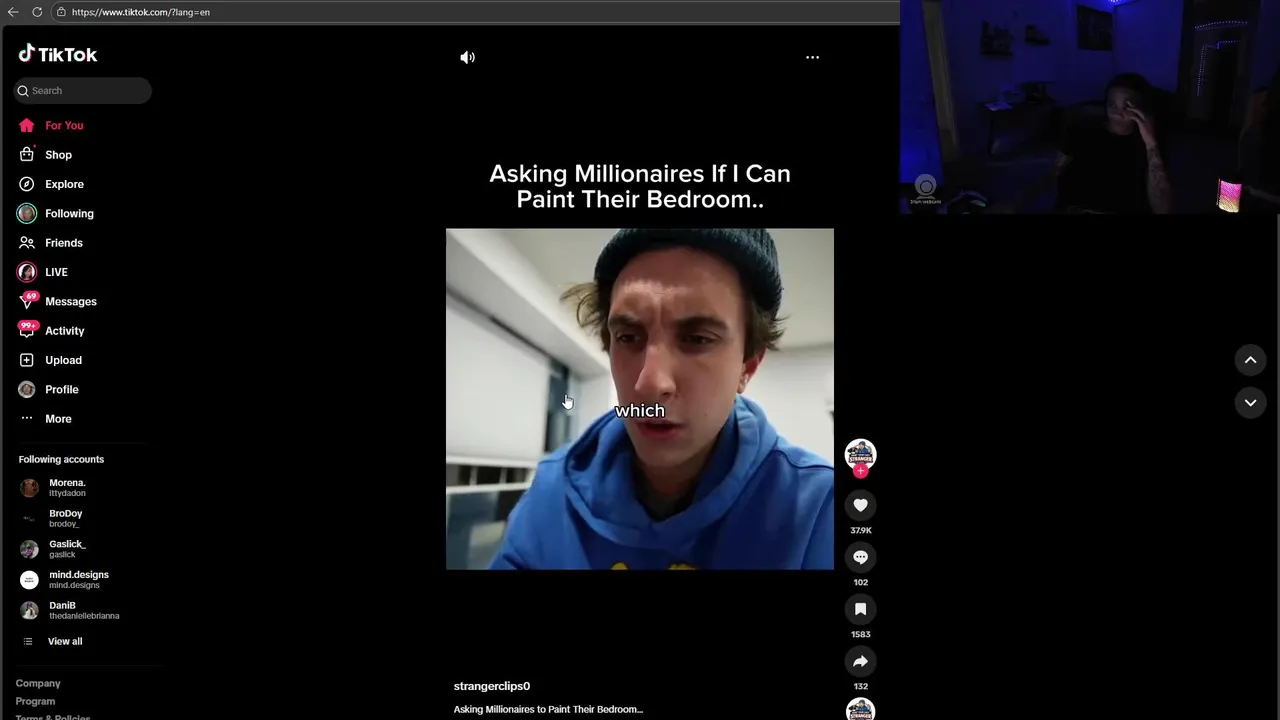The height and width of the screenshot is (720, 1280).
Task: Save video with bookmark icon
Action: tap(860, 609)
